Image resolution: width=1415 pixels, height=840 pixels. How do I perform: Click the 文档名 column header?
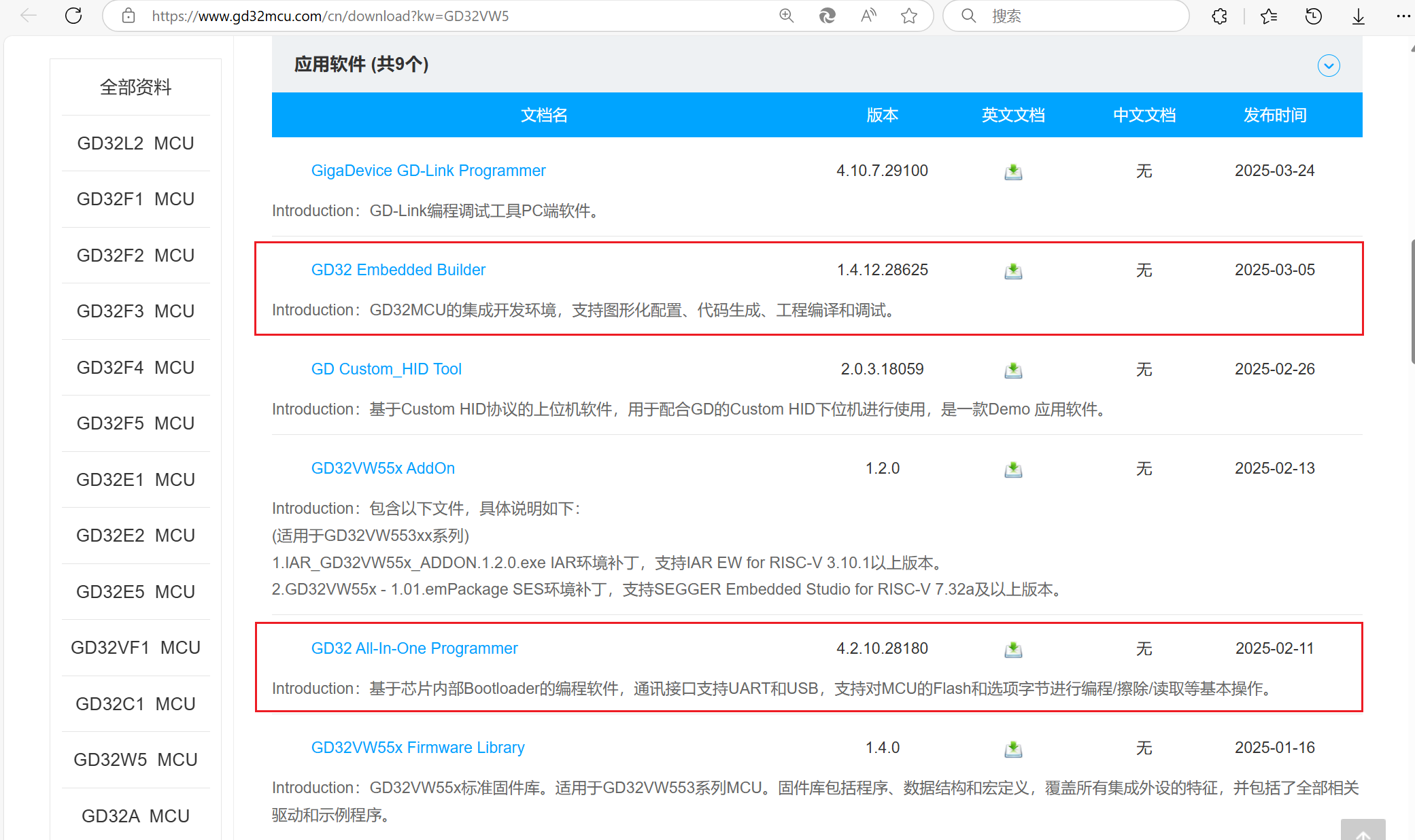[x=544, y=115]
